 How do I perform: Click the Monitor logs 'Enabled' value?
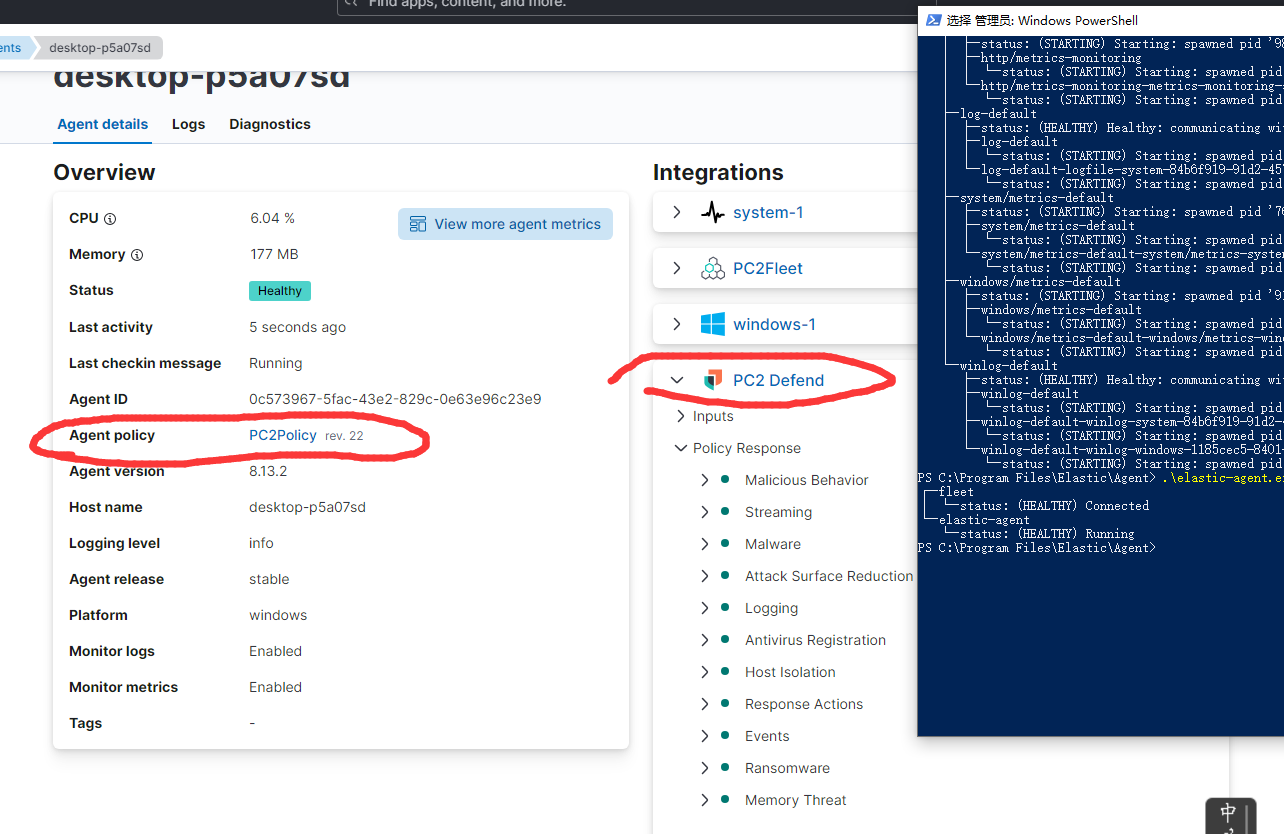tap(276, 651)
